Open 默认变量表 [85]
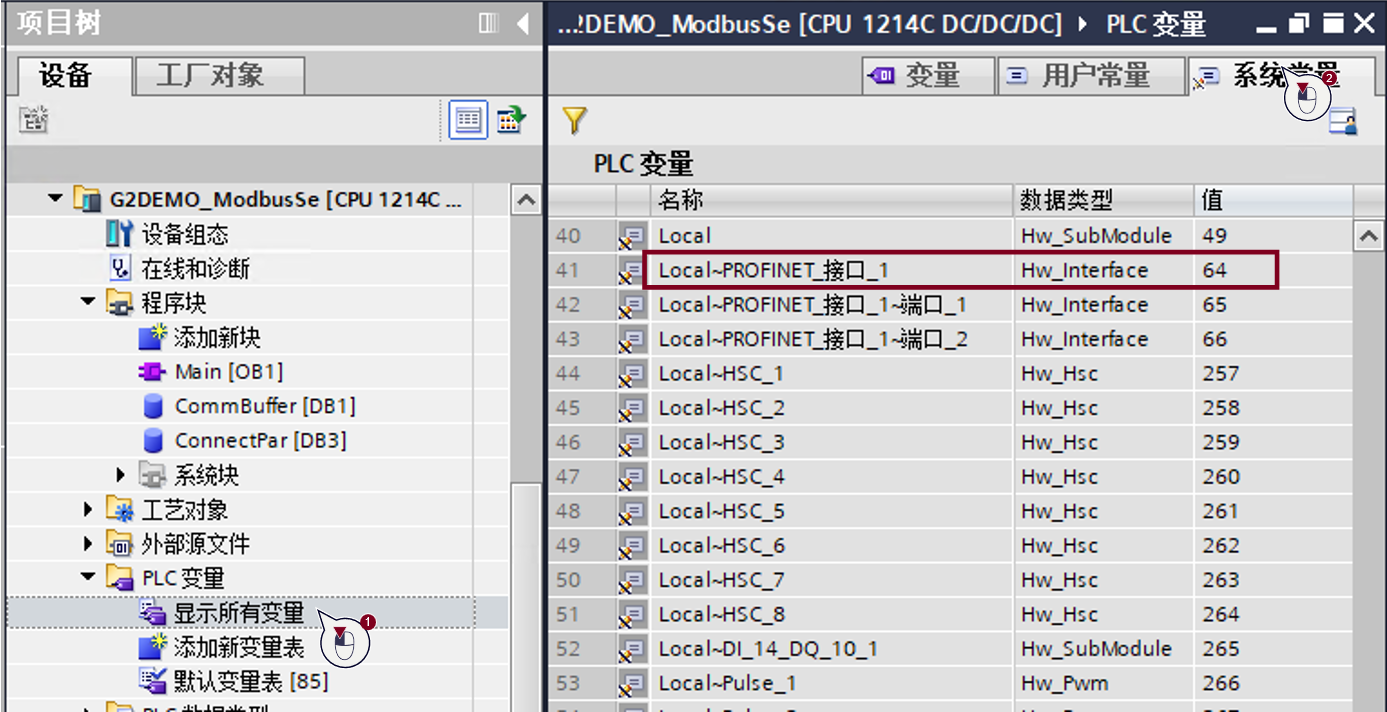 point(250,682)
